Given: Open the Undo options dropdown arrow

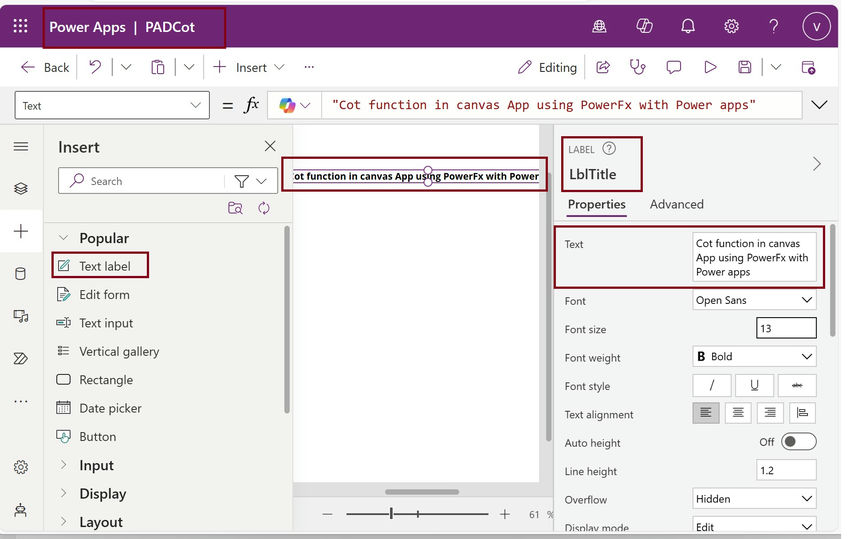Looking at the screenshot, I should pos(126,67).
